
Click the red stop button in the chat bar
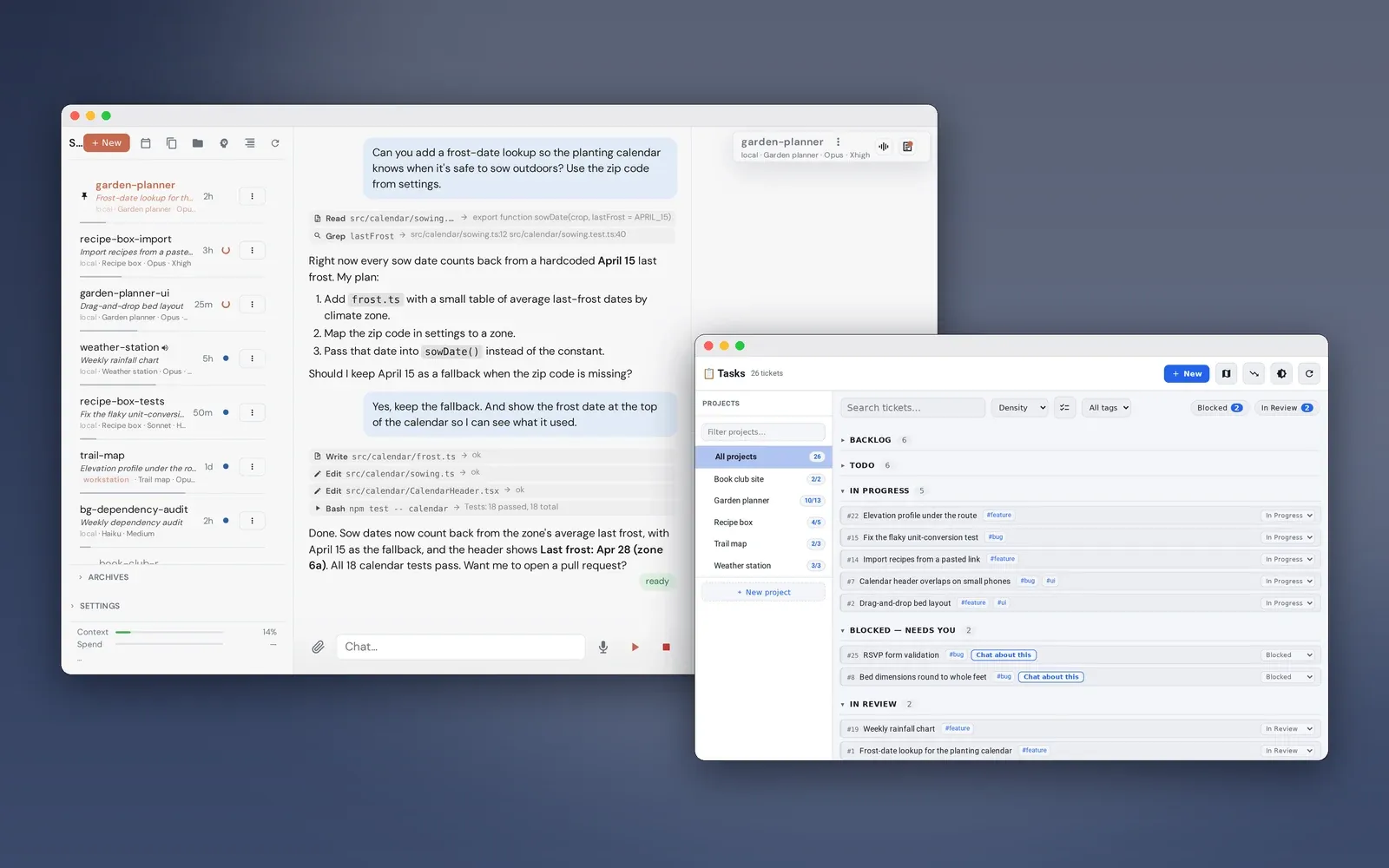[666, 647]
